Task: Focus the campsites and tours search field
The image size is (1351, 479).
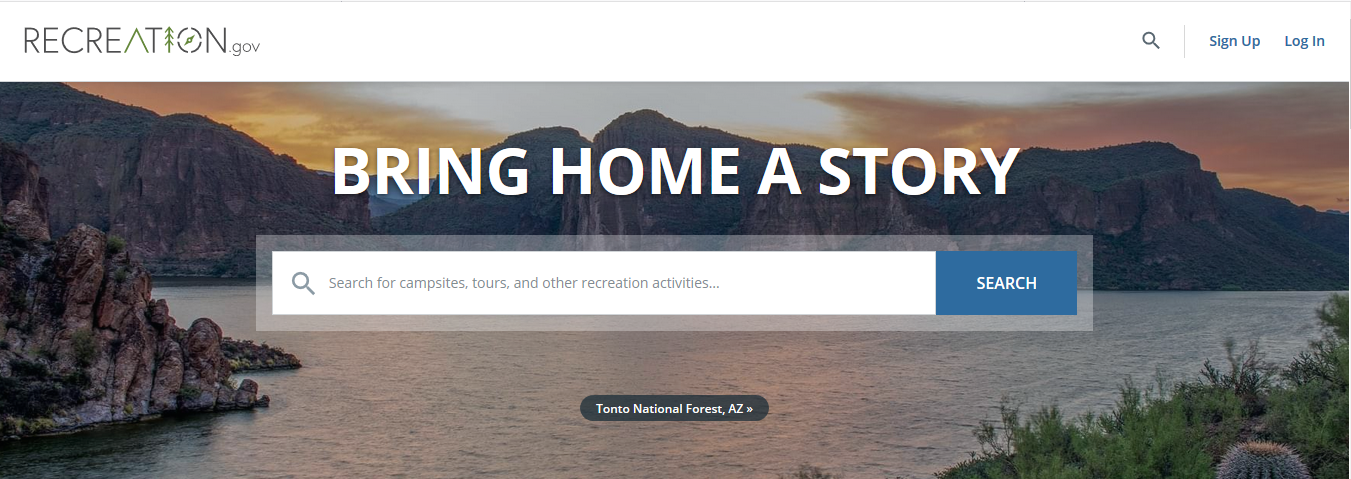Action: tap(604, 283)
